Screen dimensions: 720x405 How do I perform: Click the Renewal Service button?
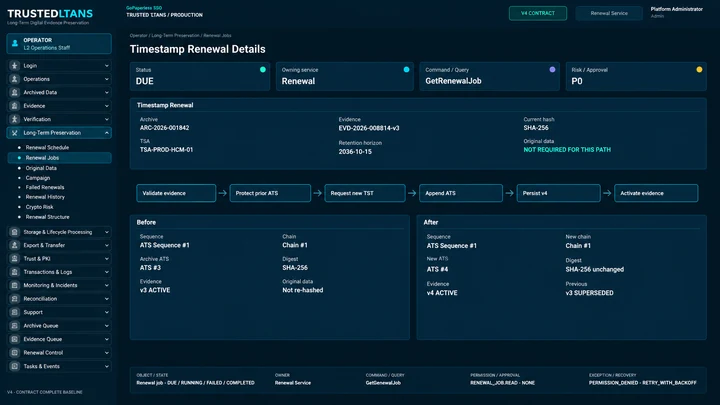point(609,13)
